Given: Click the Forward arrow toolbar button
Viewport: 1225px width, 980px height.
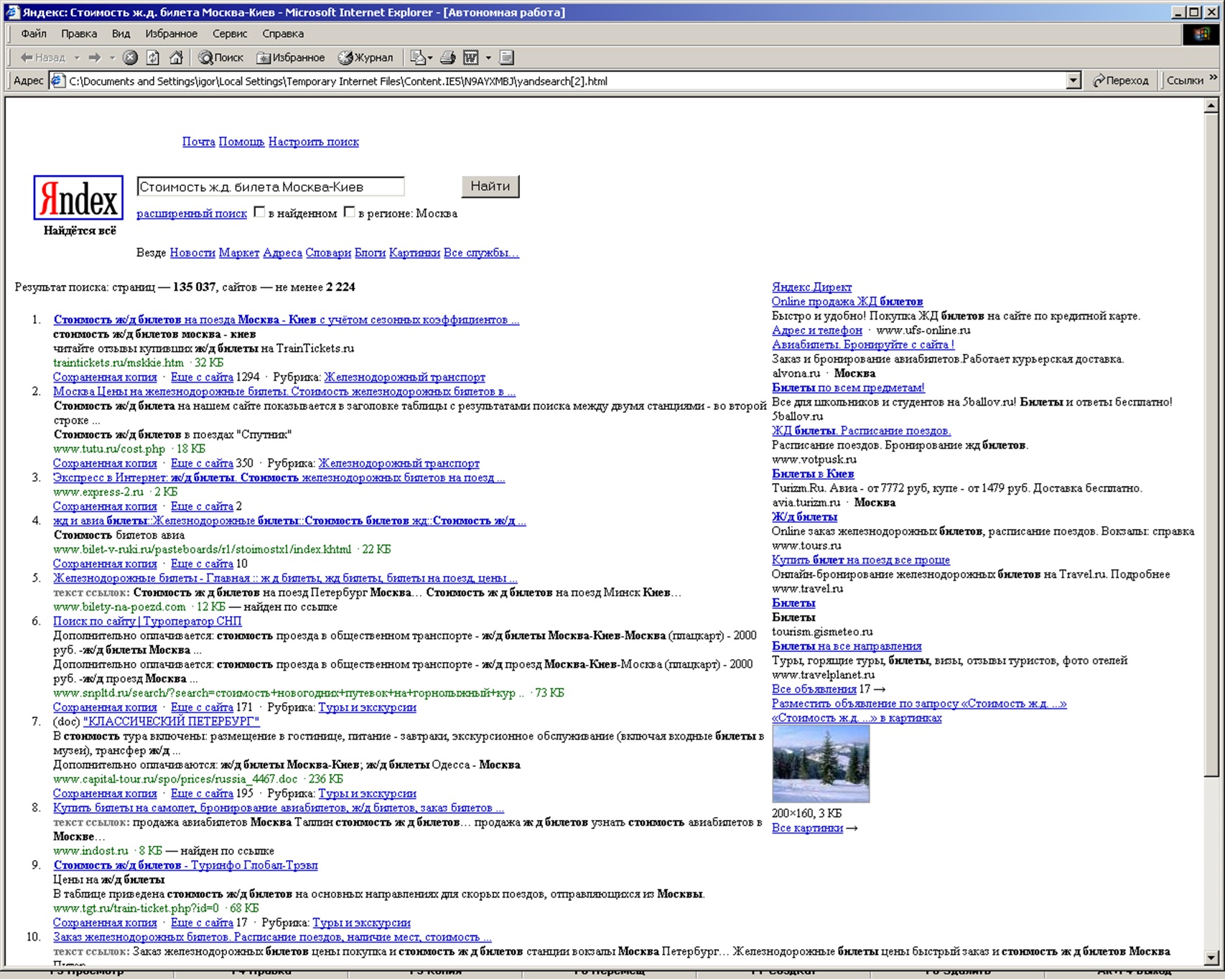Looking at the screenshot, I should 95,57.
